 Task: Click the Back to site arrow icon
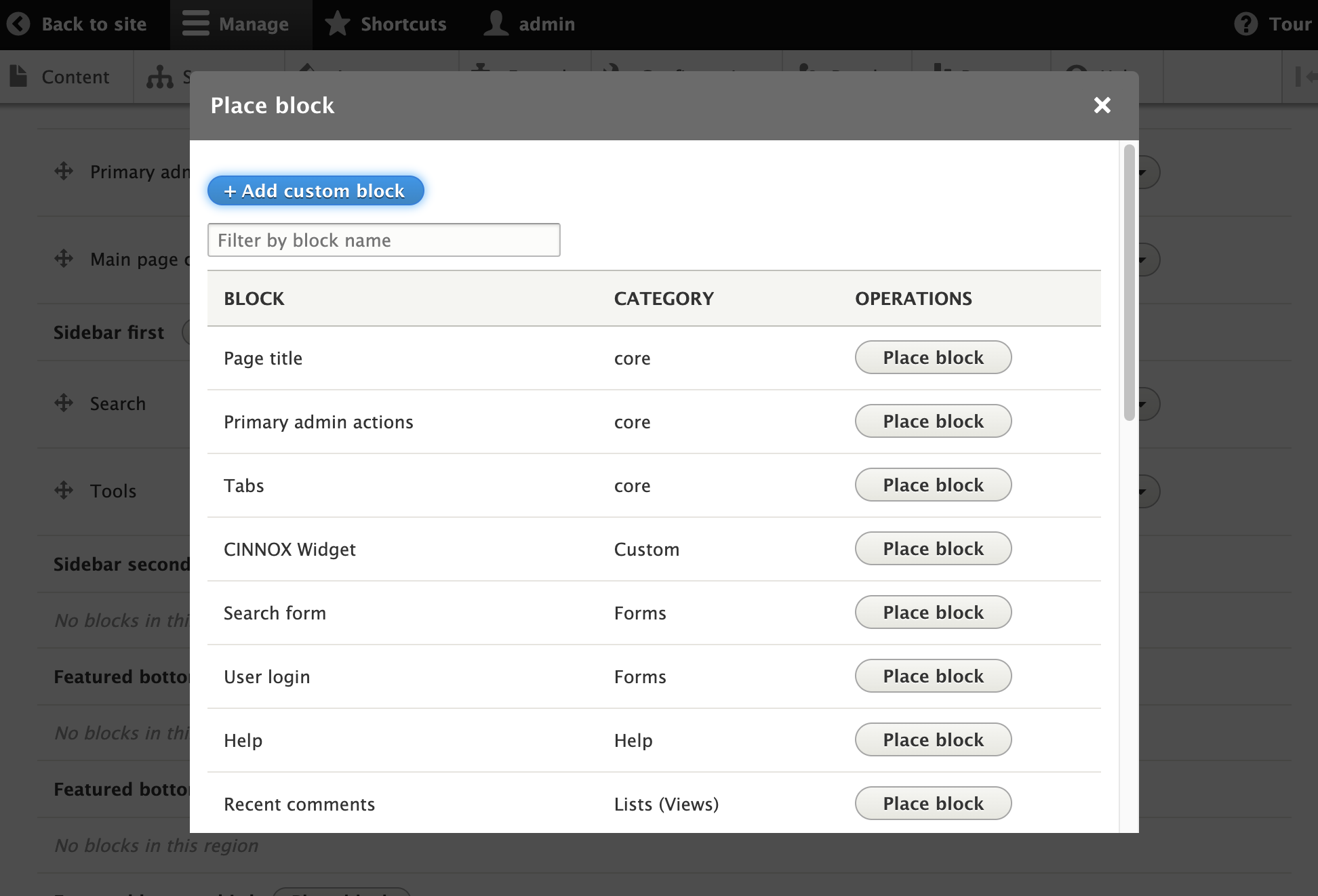click(18, 24)
